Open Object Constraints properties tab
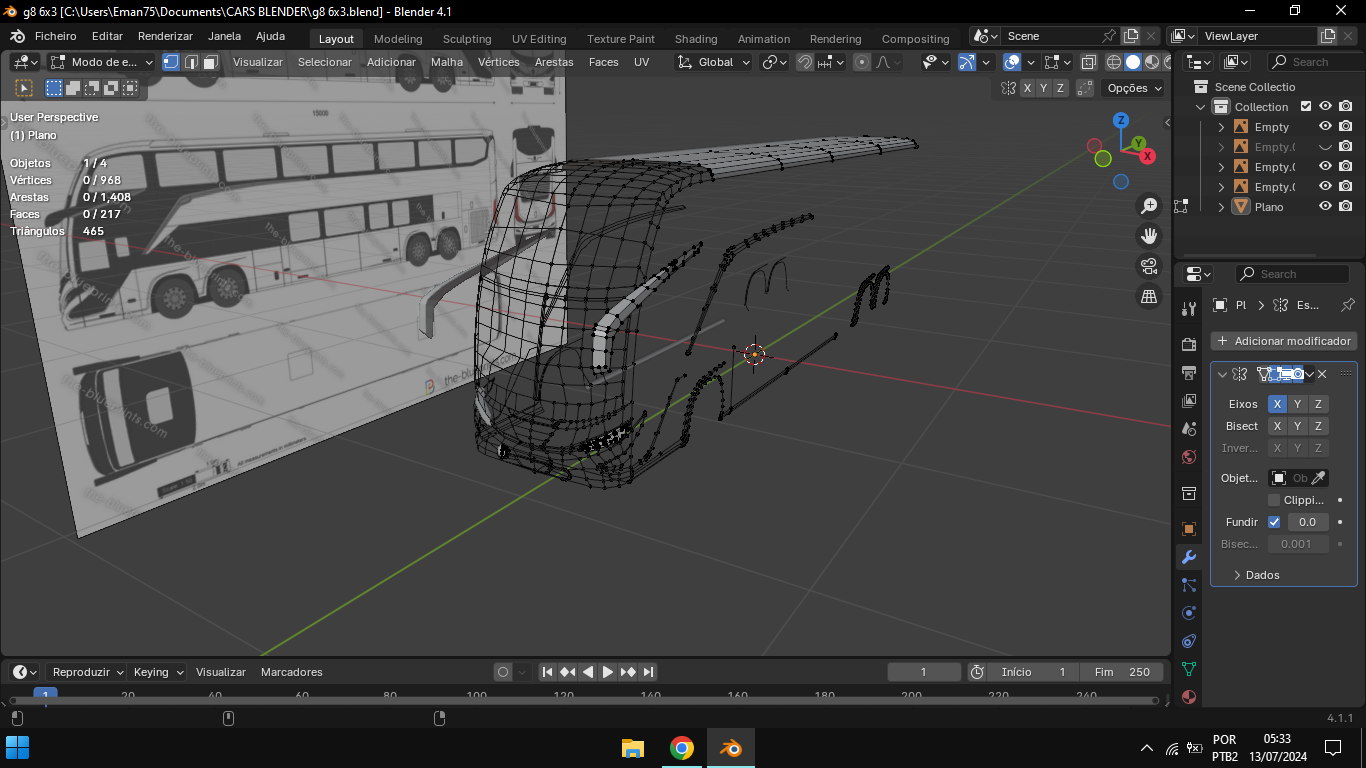The image size is (1366, 768). coord(1189,641)
